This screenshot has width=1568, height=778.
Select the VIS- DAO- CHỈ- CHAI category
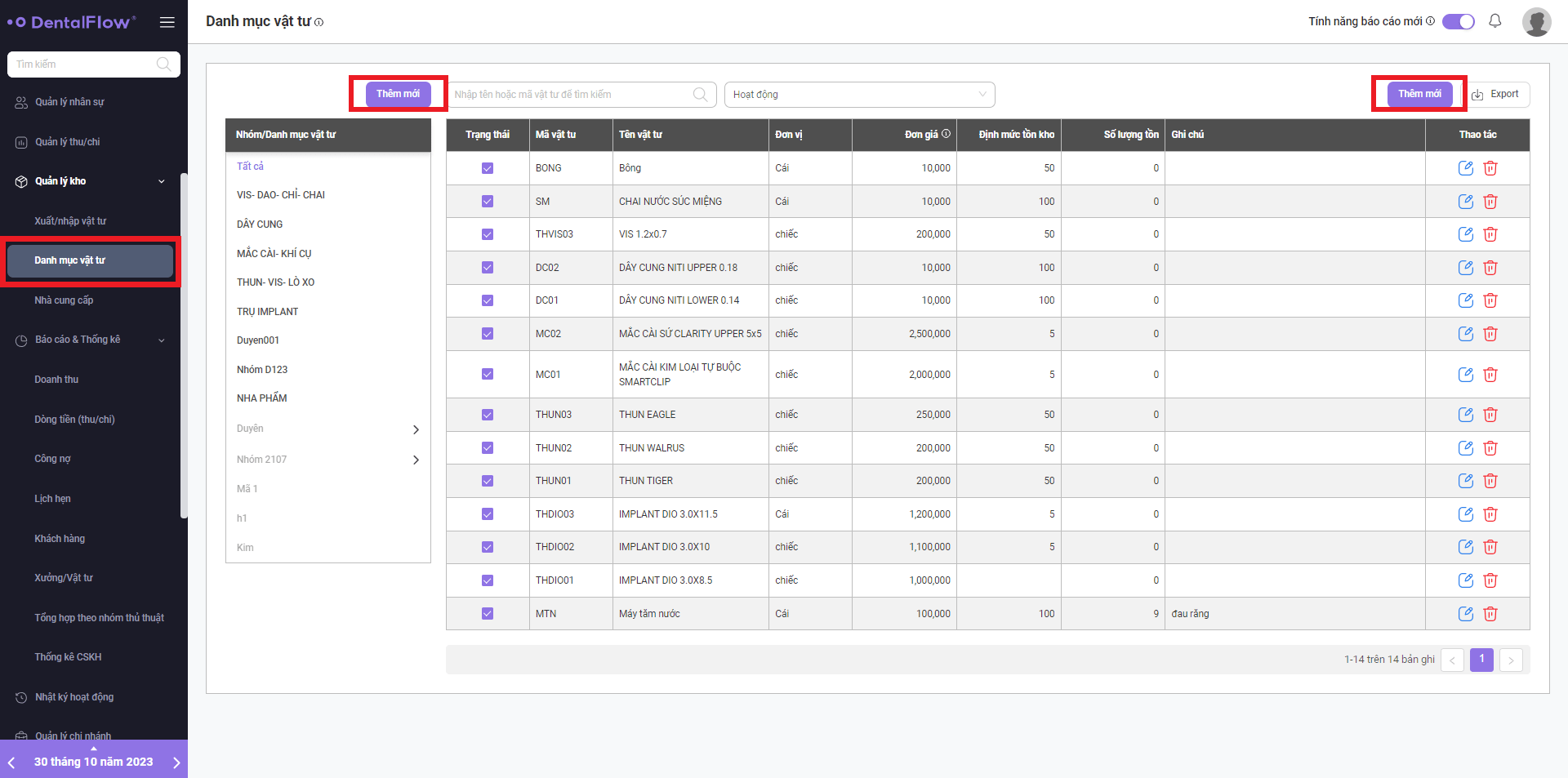point(281,195)
